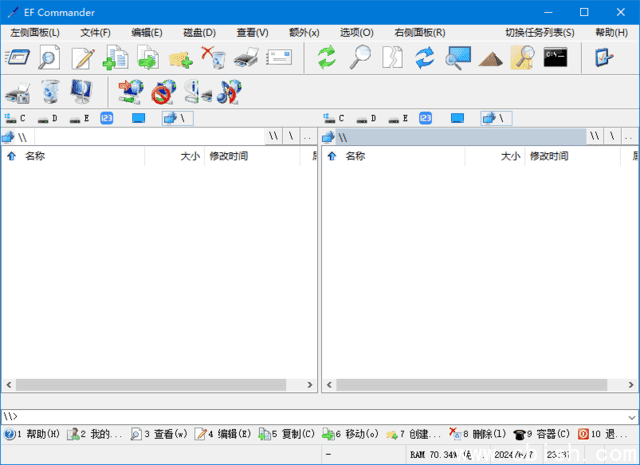The width and height of the screenshot is (640, 465).
Task: Click the drive information icon with letter i
Action: pos(198,91)
